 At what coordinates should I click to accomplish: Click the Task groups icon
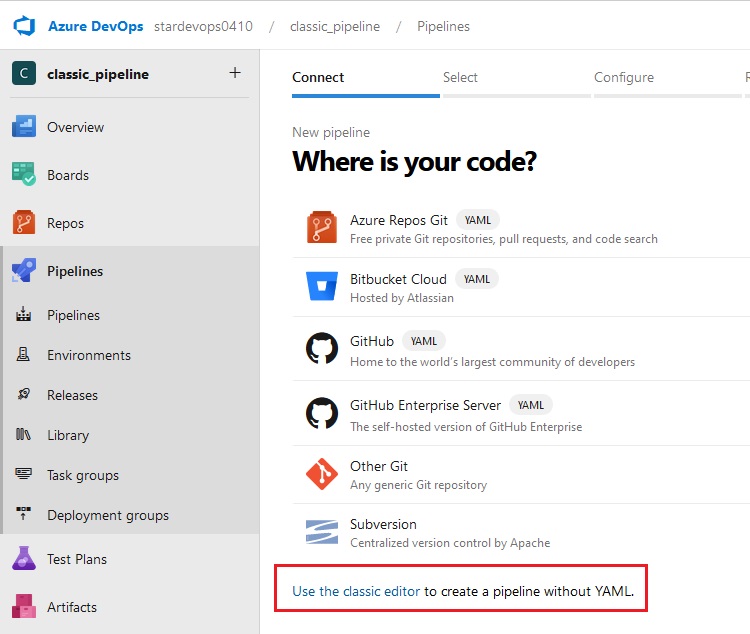(23, 474)
